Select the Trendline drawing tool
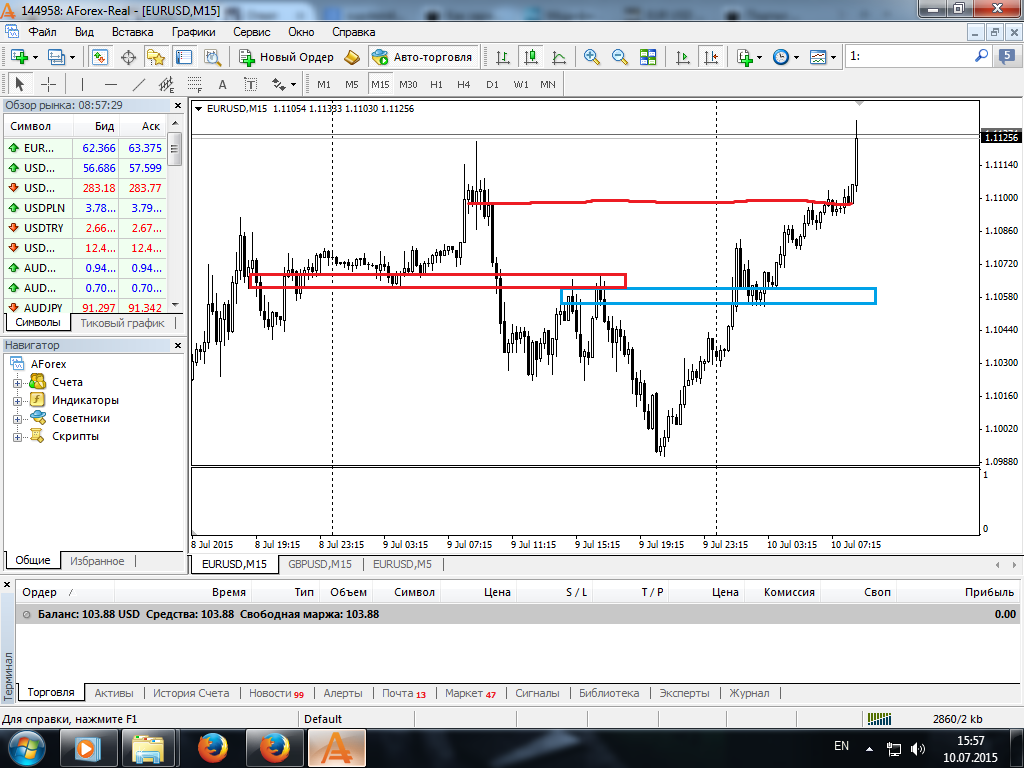1024x768 pixels. (138, 84)
